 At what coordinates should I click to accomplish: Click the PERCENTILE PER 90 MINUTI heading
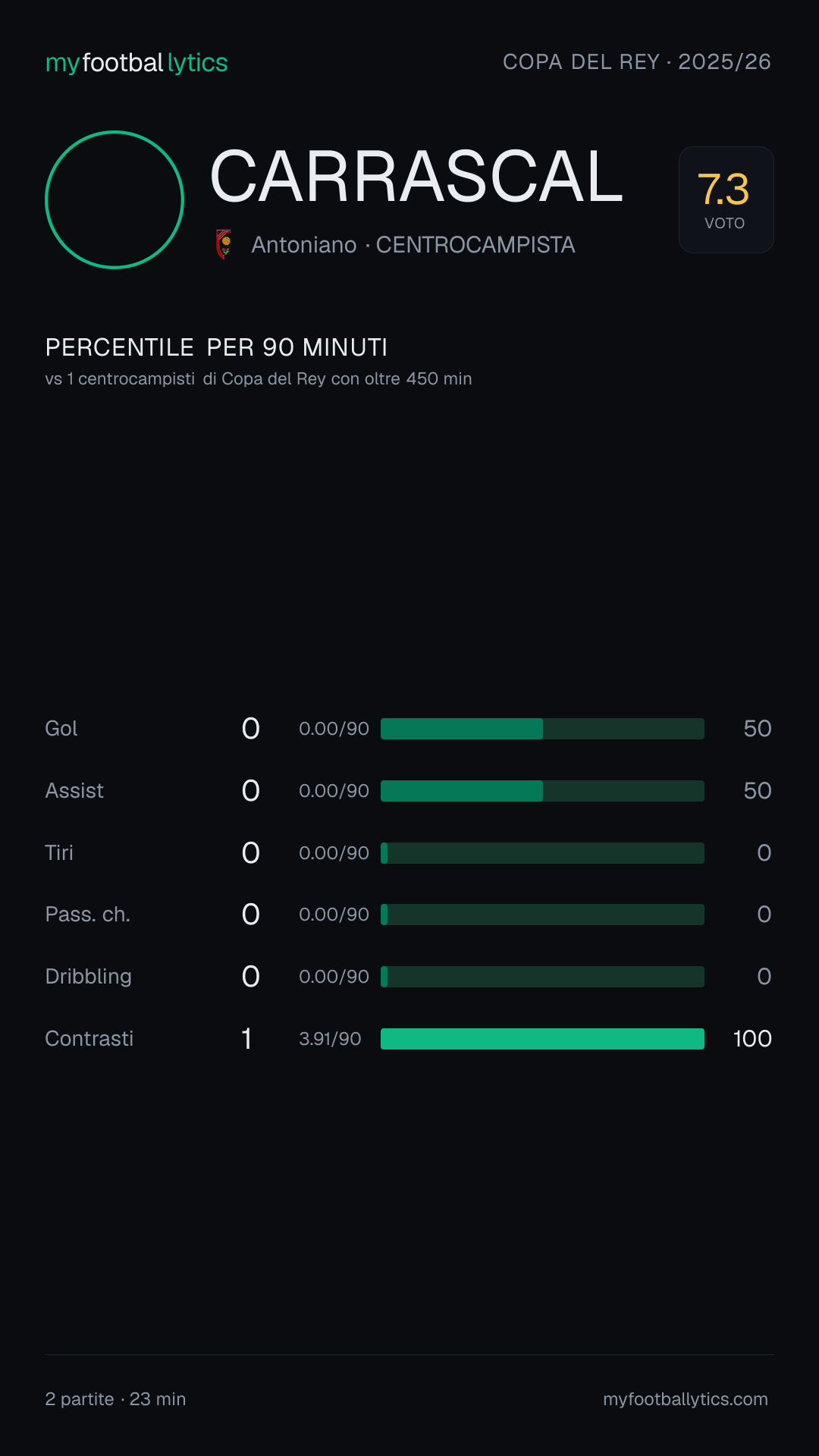216,347
